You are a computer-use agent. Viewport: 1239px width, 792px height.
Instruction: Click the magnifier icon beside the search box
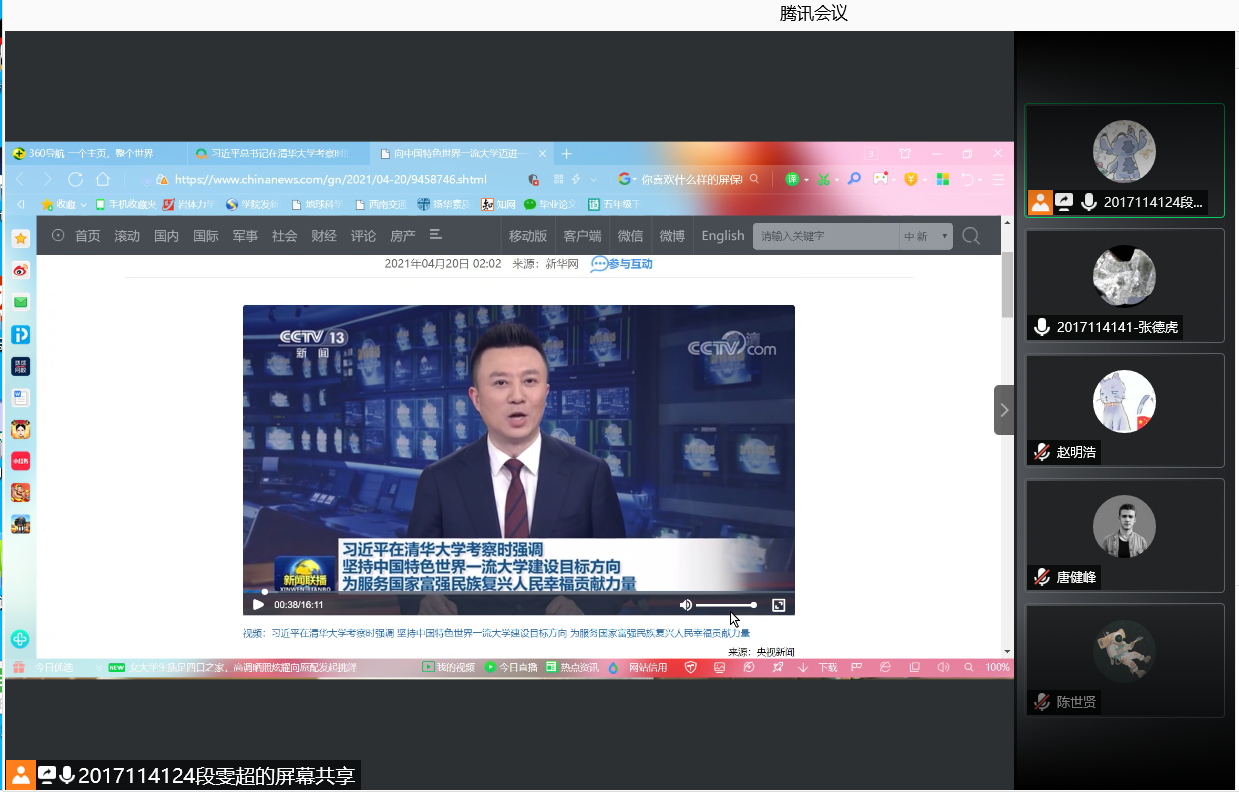pyautogui.click(x=971, y=237)
